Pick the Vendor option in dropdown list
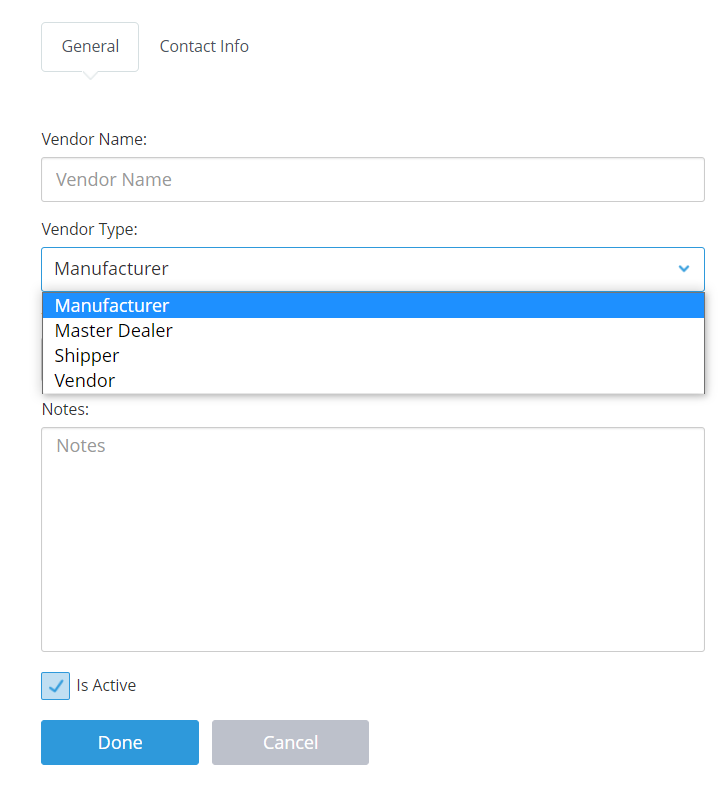 pyautogui.click(x=373, y=381)
